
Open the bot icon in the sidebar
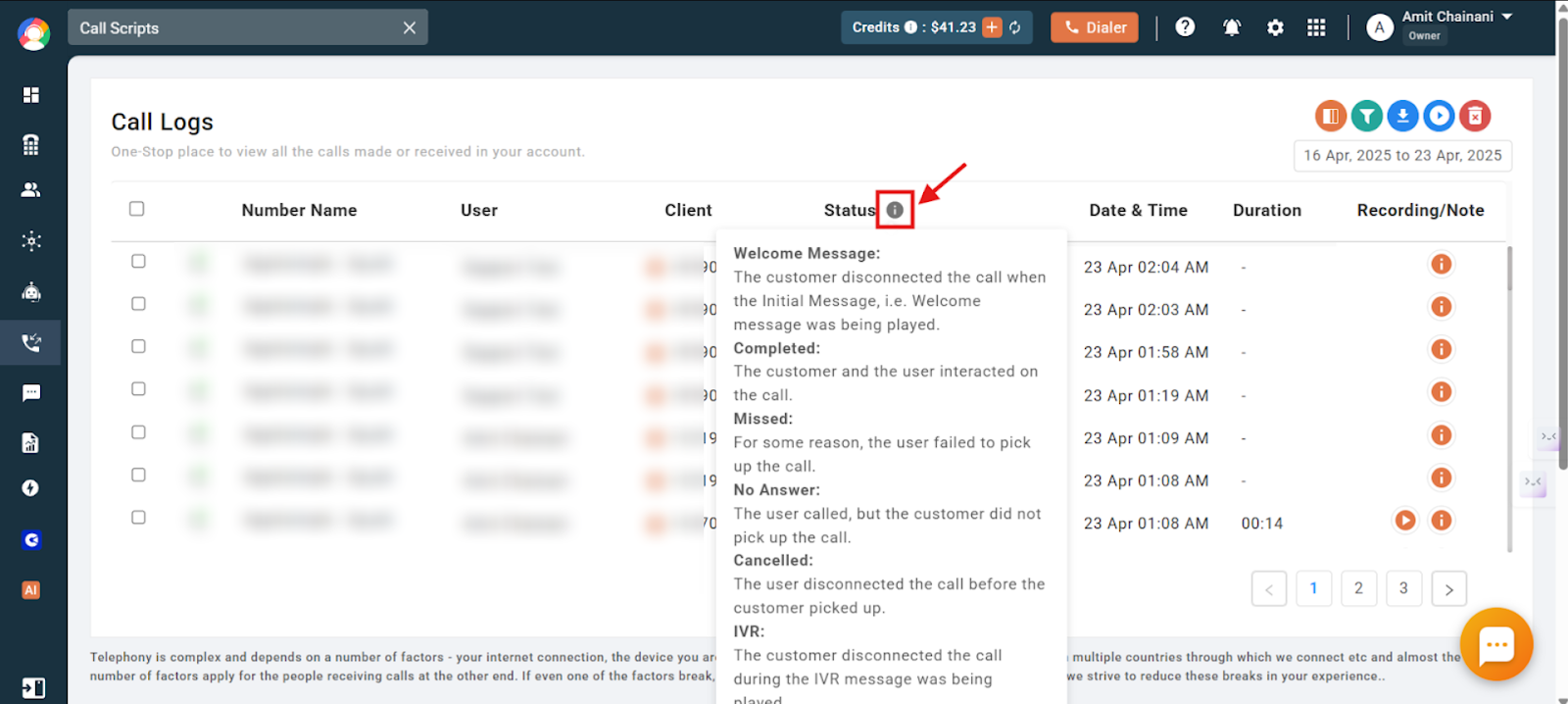click(x=31, y=292)
